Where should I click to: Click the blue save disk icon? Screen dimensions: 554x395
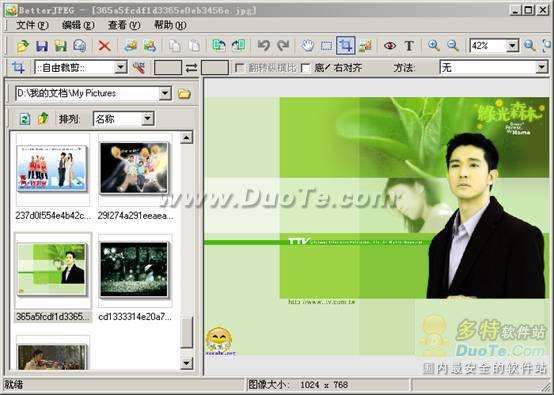[42, 46]
